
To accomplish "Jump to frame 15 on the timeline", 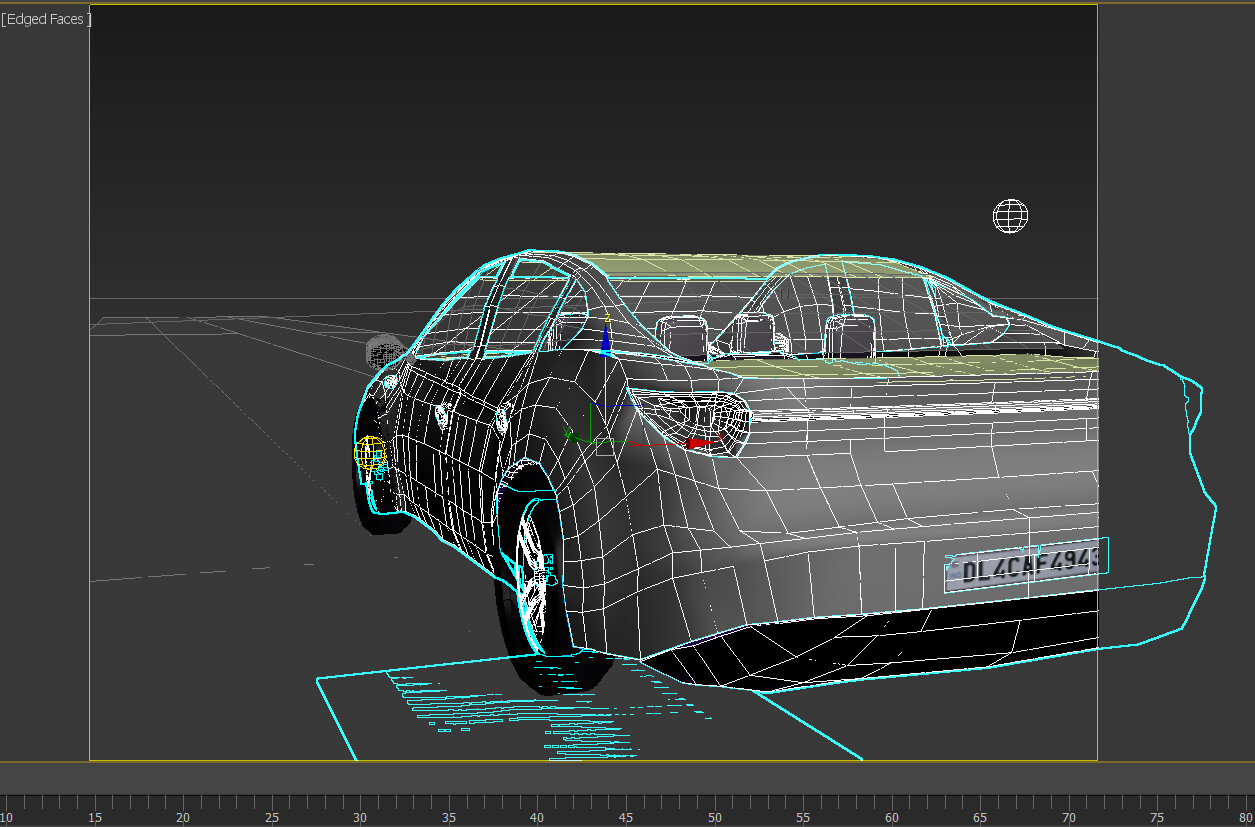I will [x=94, y=804].
